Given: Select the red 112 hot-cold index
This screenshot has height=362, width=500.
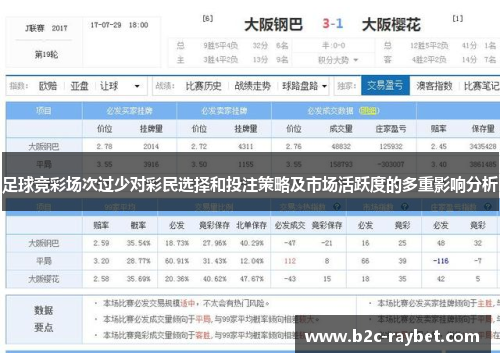Looking at the screenshot, I should pos(290,261).
